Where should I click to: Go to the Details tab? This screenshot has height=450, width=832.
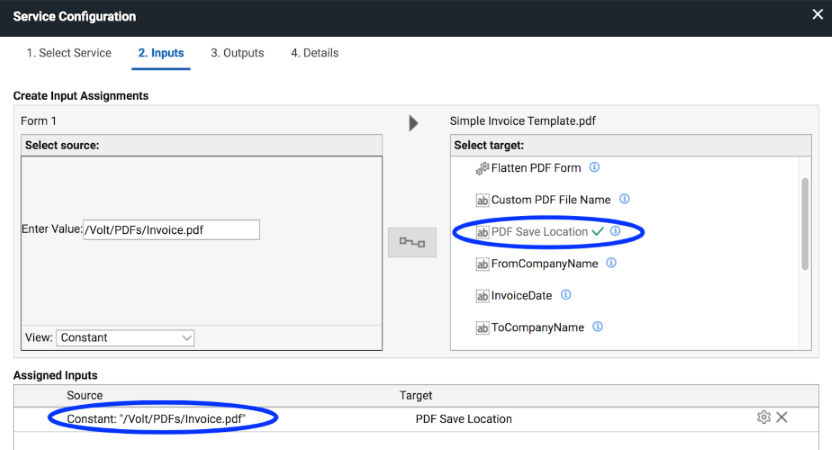pyautogui.click(x=314, y=53)
